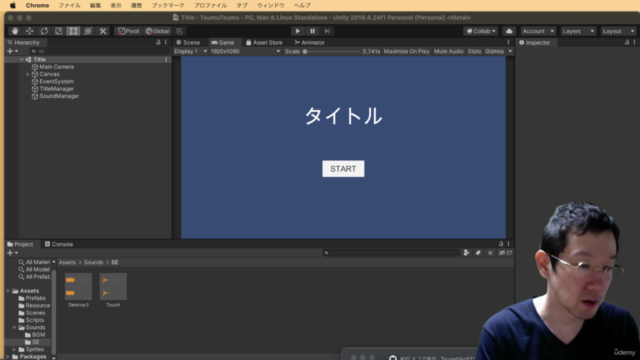Image resolution: width=640 pixels, height=360 pixels.
Task: Select the Inspector tab
Action: pyautogui.click(x=535, y=42)
